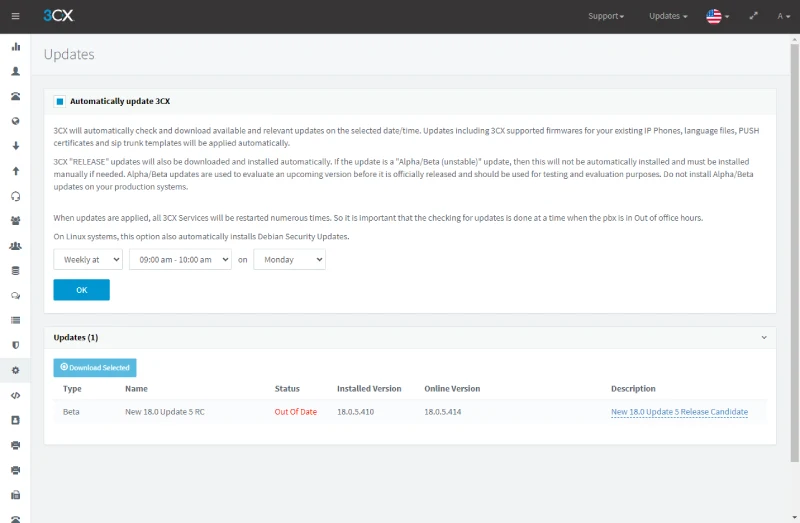The width and height of the screenshot is (800, 523).
Task: Open the 09:00 am - 10:00 am time dropdown
Action: (180, 259)
